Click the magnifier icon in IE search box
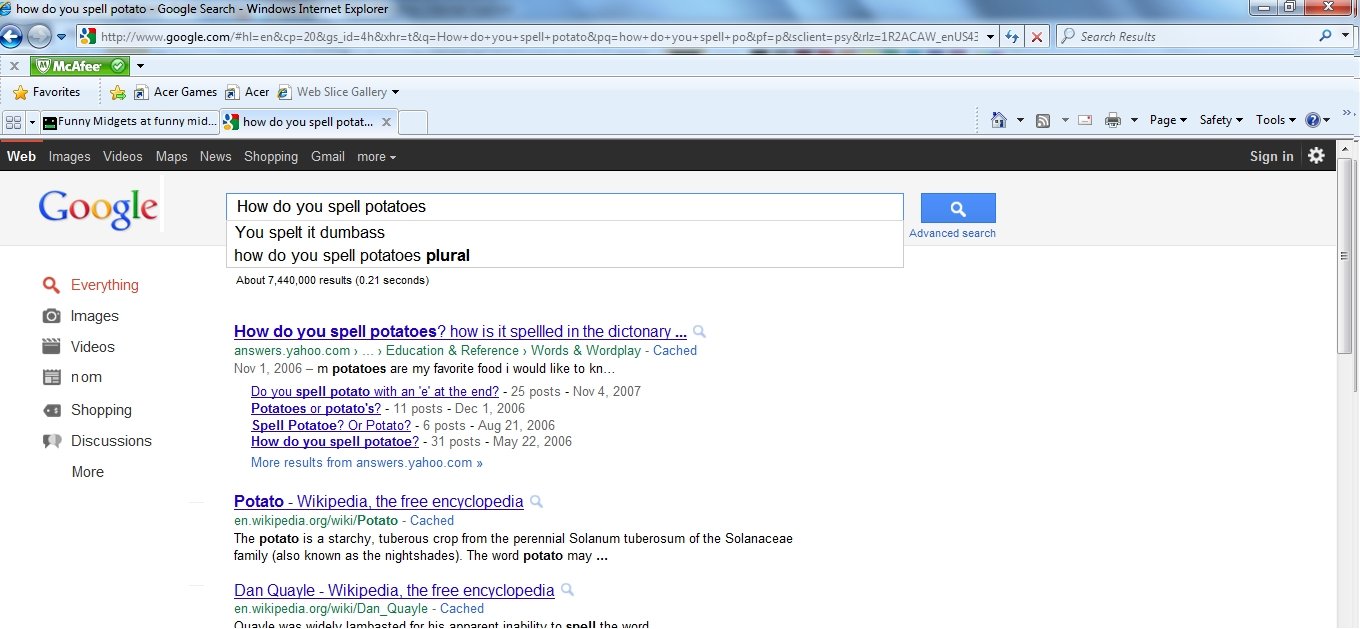1360x629 pixels. coord(1326,36)
